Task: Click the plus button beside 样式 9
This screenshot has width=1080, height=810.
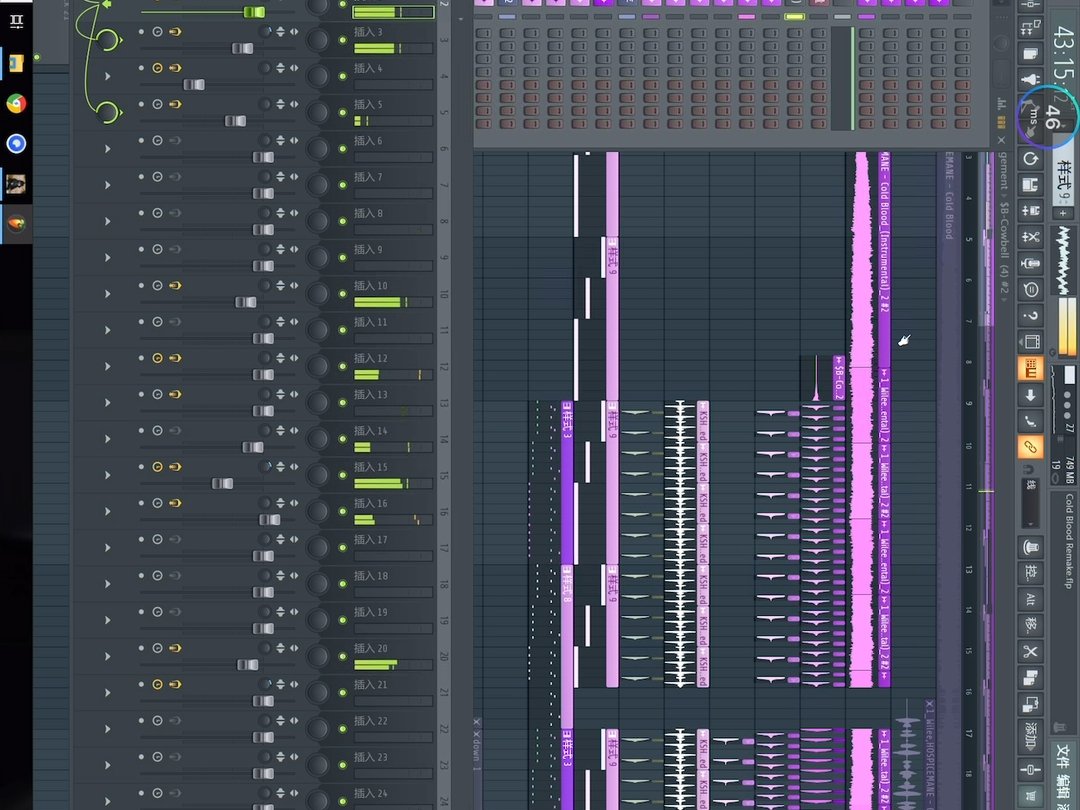Action: [1064, 214]
